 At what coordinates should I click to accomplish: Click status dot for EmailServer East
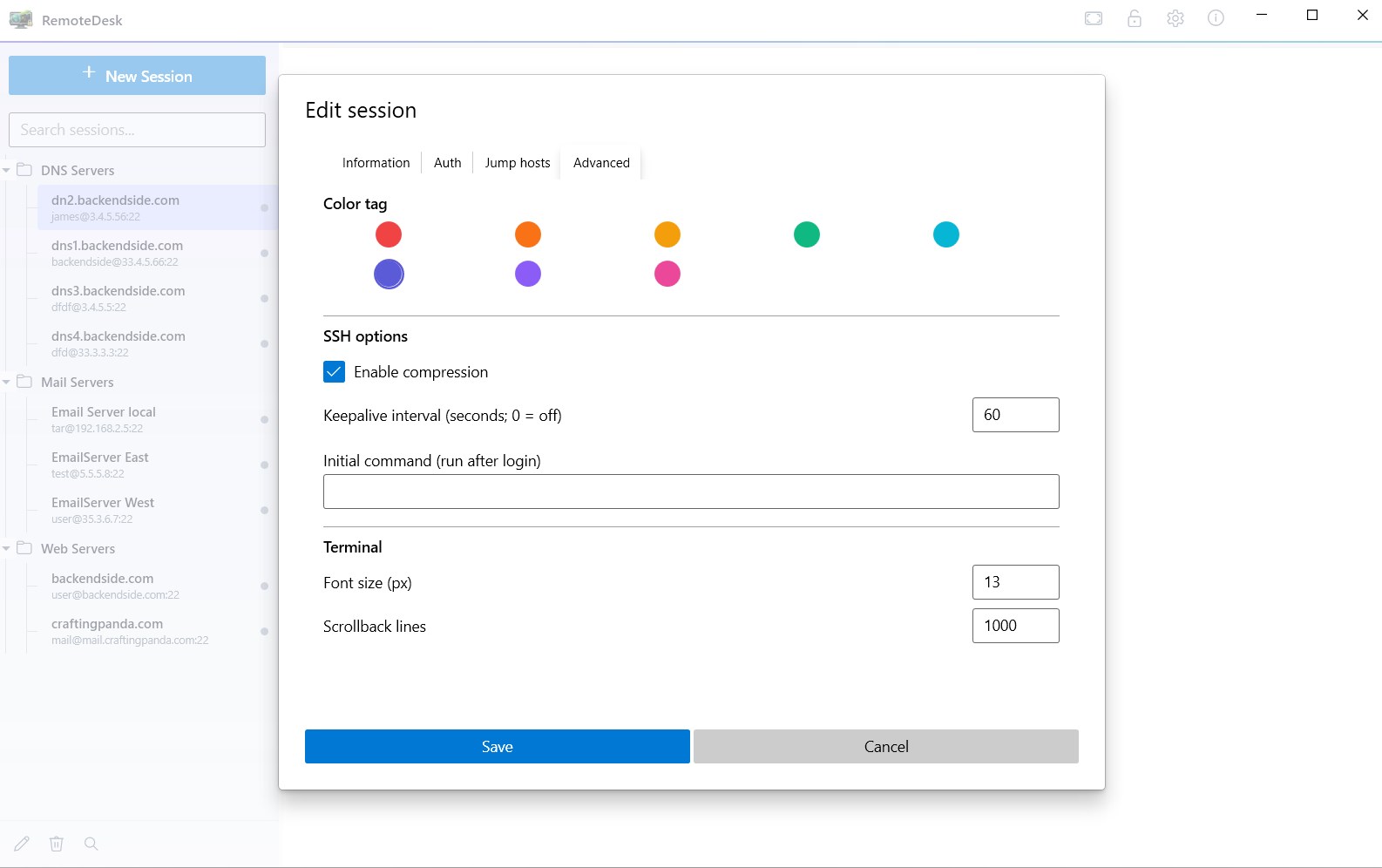(264, 465)
